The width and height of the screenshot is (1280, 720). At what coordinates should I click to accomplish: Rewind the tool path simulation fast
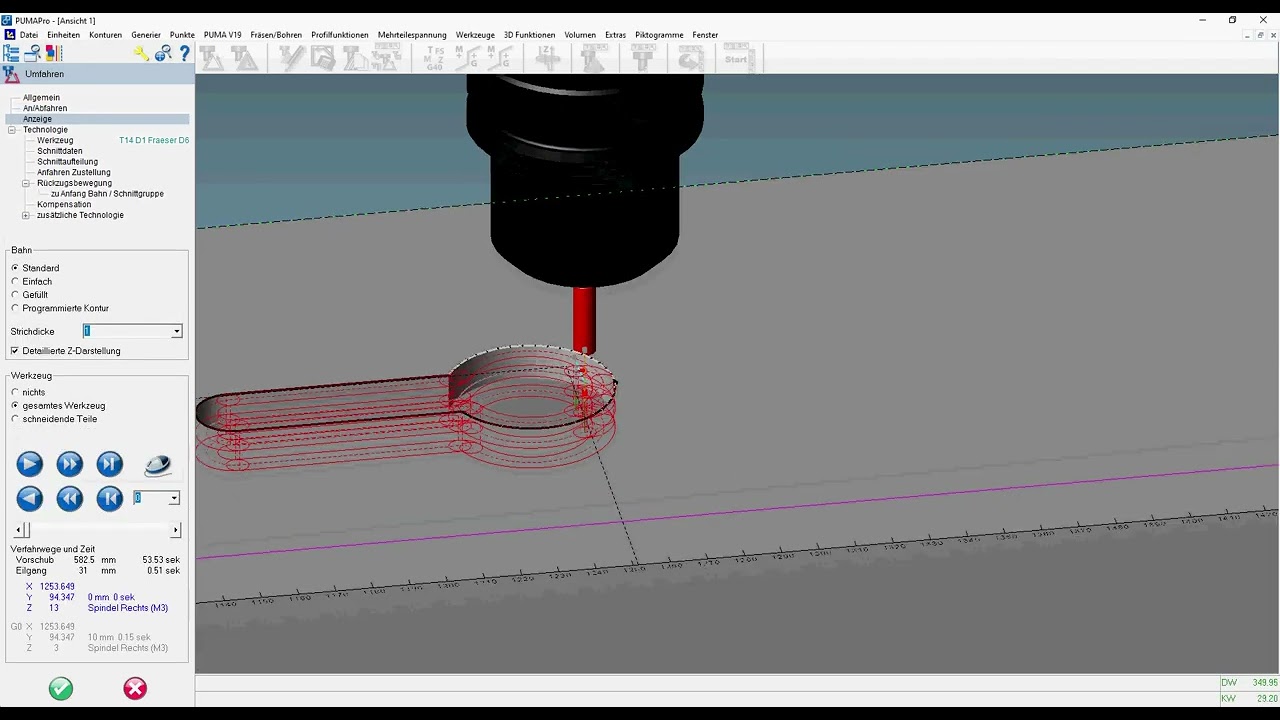tap(70, 498)
